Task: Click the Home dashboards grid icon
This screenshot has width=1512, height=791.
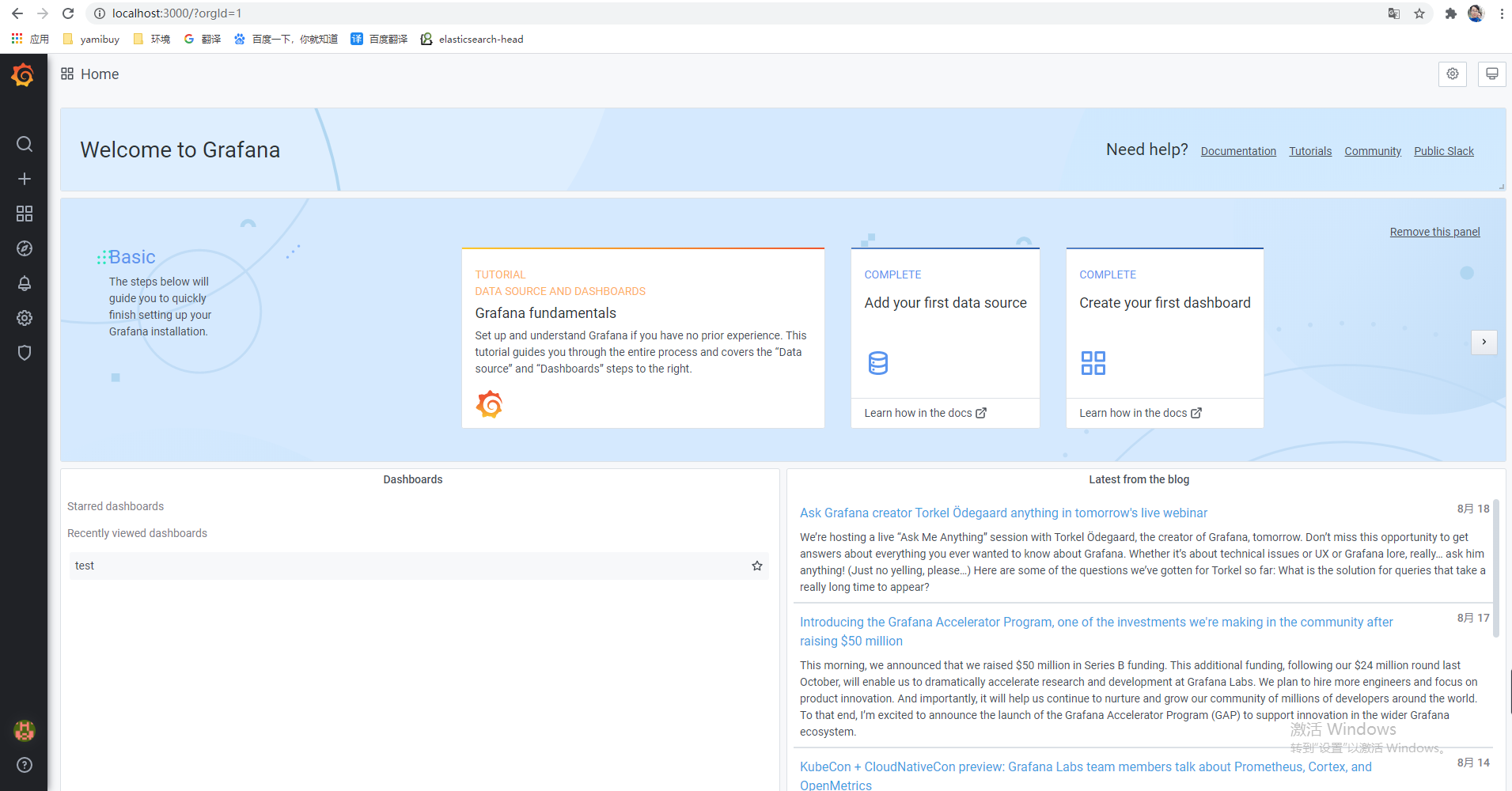Action: (x=67, y=74)
